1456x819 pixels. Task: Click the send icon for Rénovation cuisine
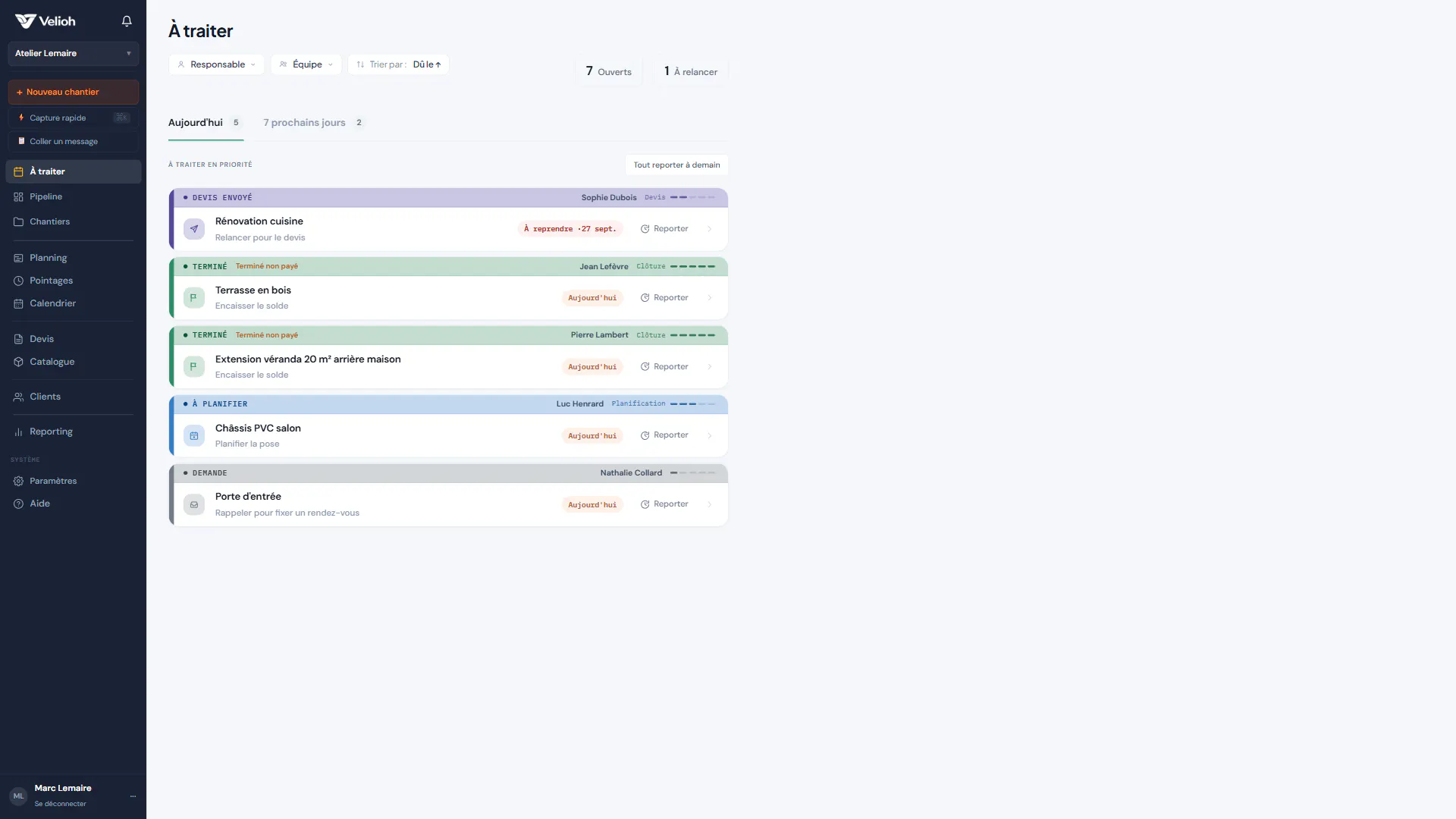click(194, 229)
